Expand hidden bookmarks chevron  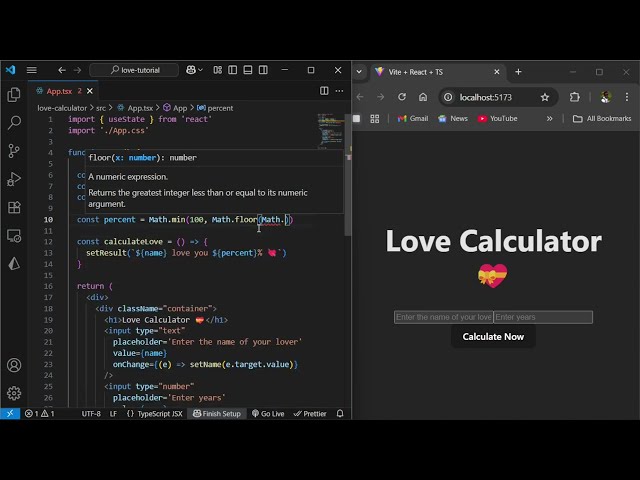pos(549,119)
